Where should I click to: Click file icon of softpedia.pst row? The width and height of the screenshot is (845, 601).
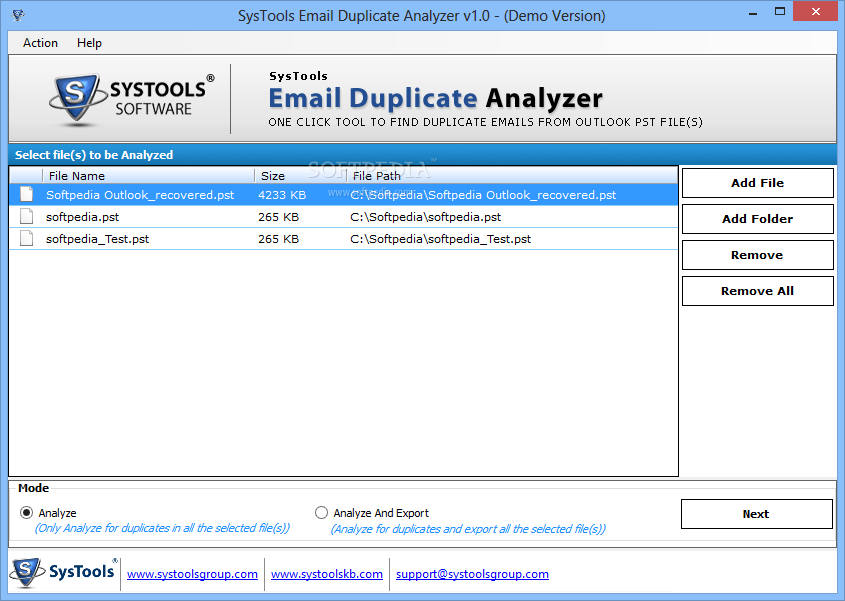[26, 217]
